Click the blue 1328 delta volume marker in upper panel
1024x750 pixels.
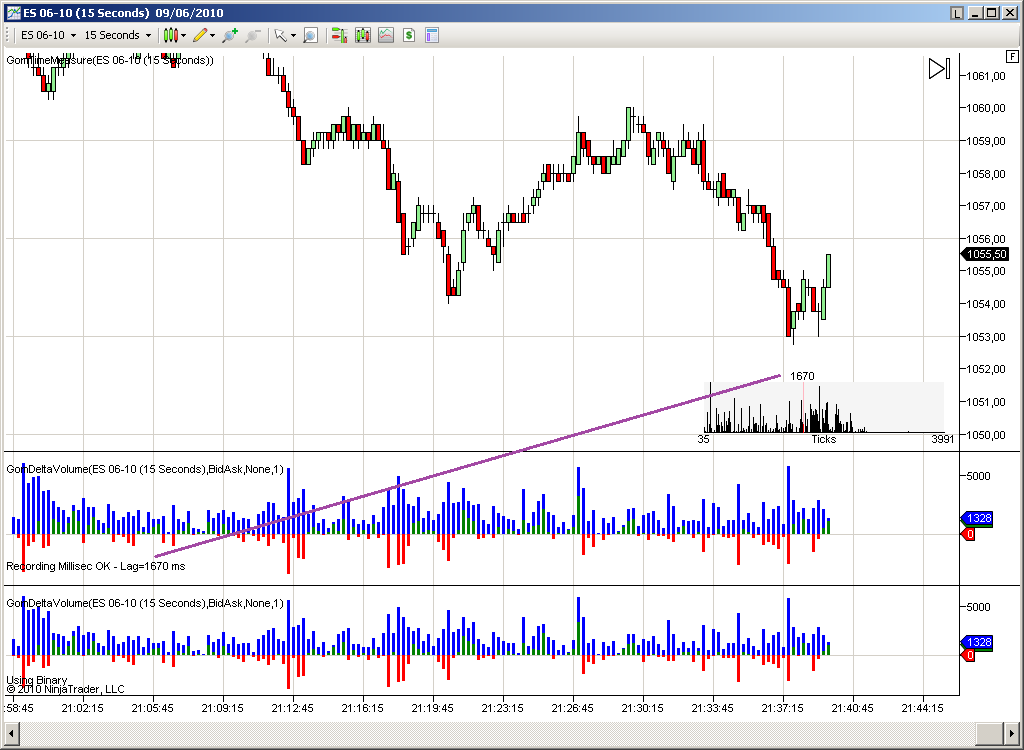click(977, 518)
